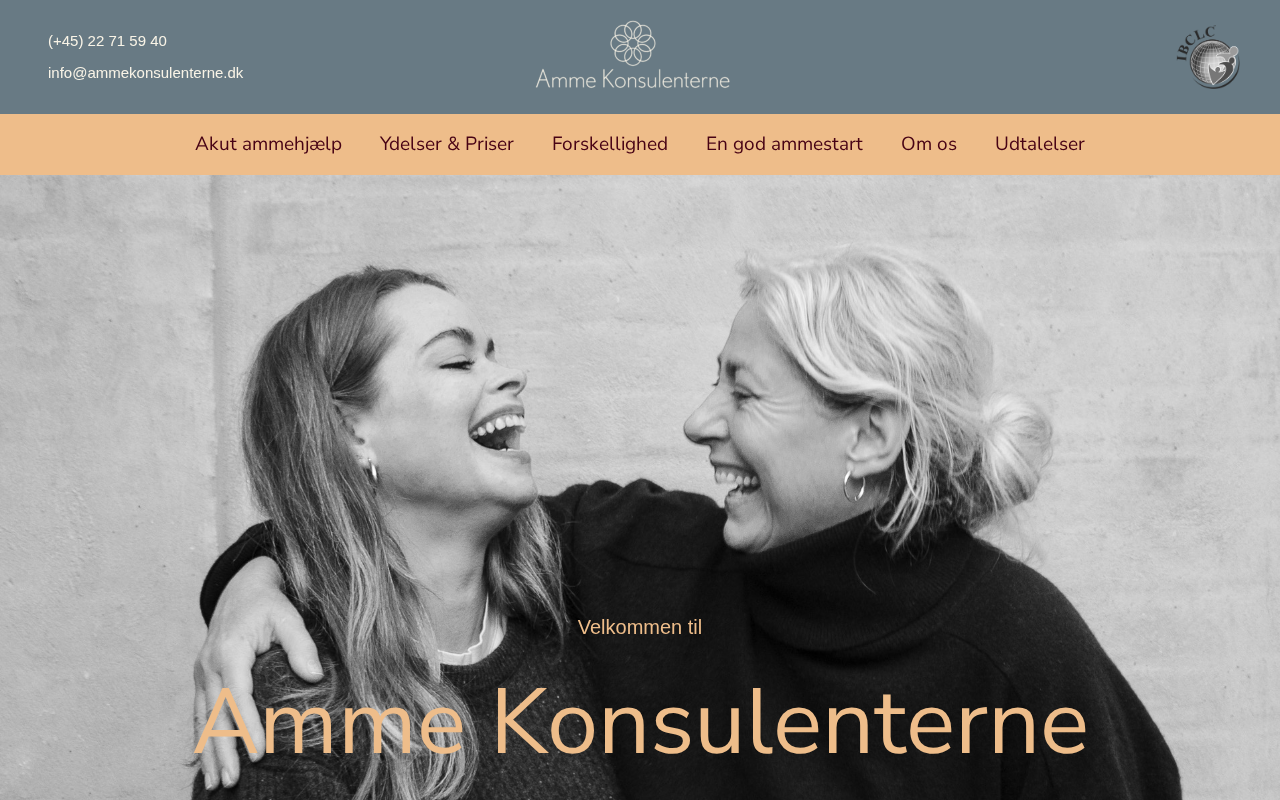Open the Om os page
Screen dimensions: 1280x800
tap(929, 144)
